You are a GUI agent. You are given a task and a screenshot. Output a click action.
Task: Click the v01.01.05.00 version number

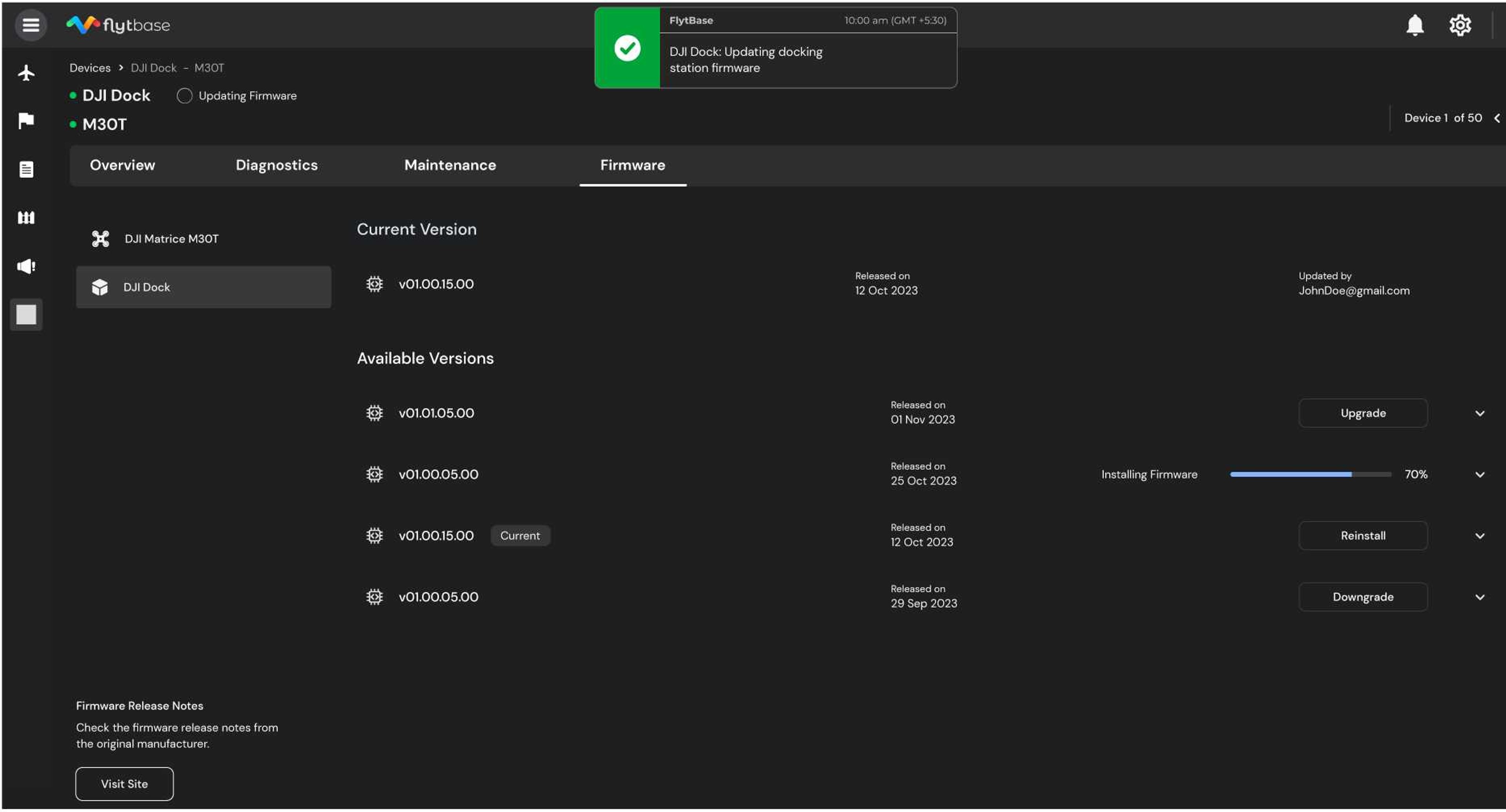pos(436,413)
